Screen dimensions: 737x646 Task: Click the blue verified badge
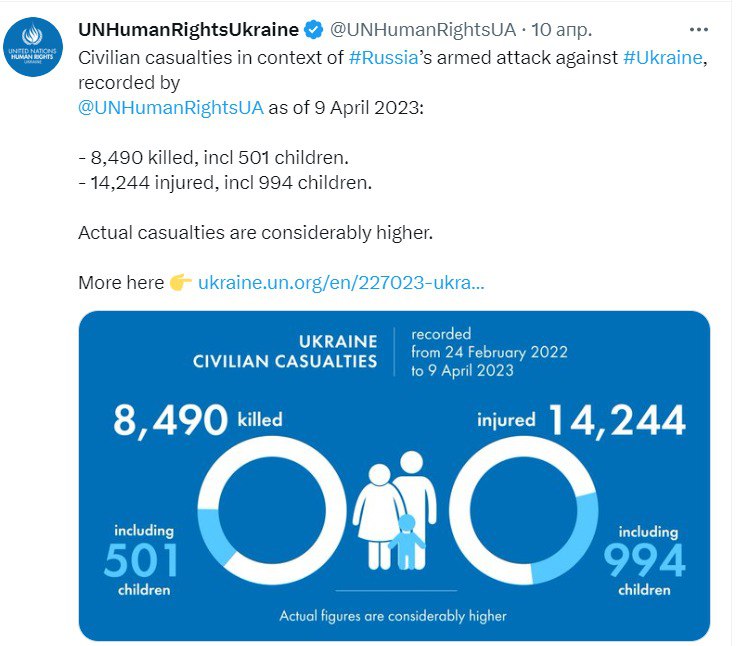coord(315,29)
